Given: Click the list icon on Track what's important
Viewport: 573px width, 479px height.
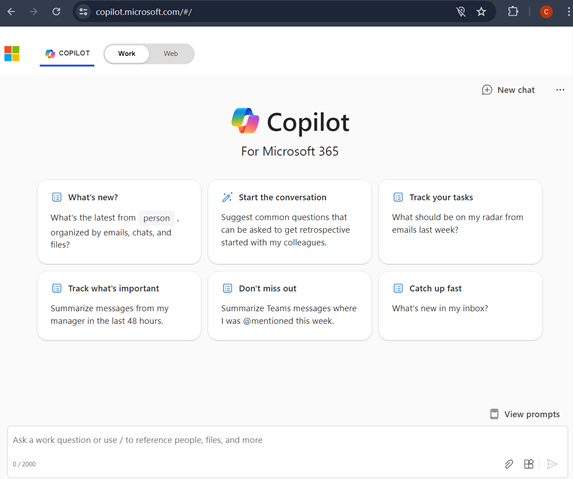Looking at the screenshot, I should coord(57,288).
